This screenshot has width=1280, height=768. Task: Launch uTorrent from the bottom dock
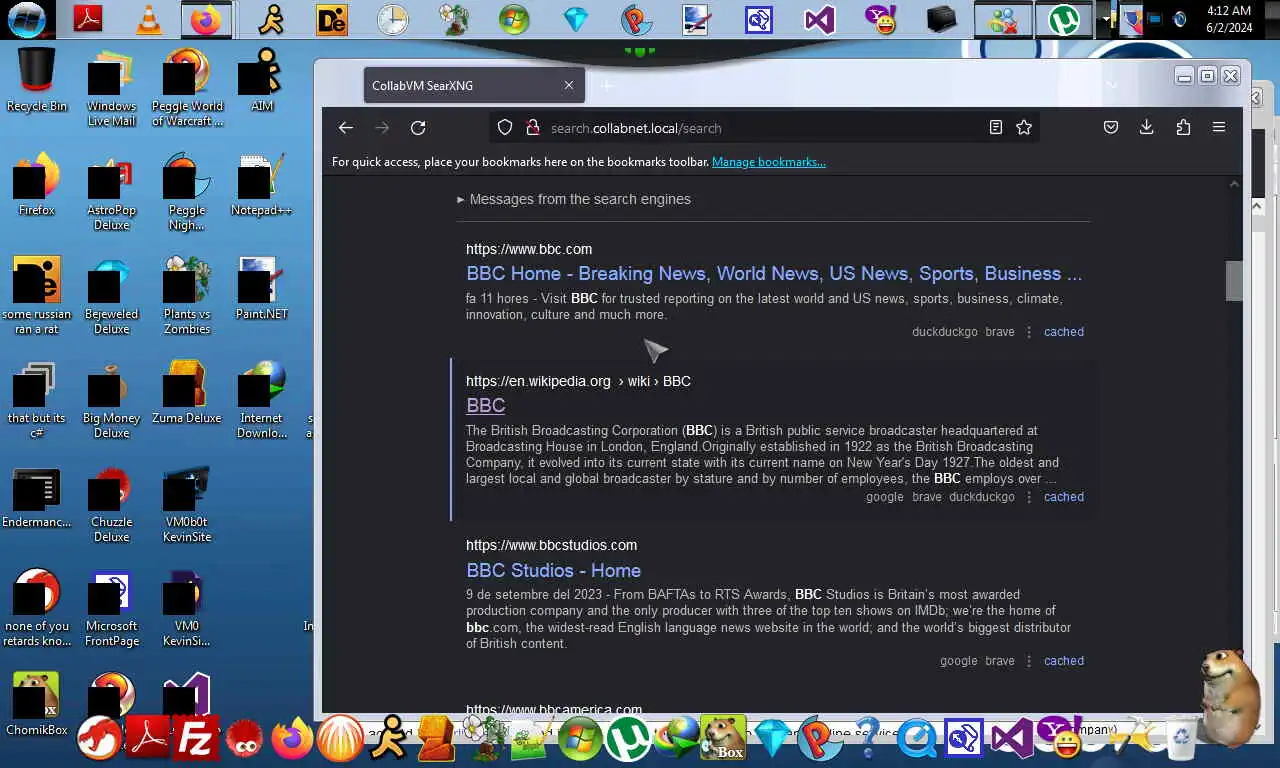pyautogui.click(x=628, y=740)
